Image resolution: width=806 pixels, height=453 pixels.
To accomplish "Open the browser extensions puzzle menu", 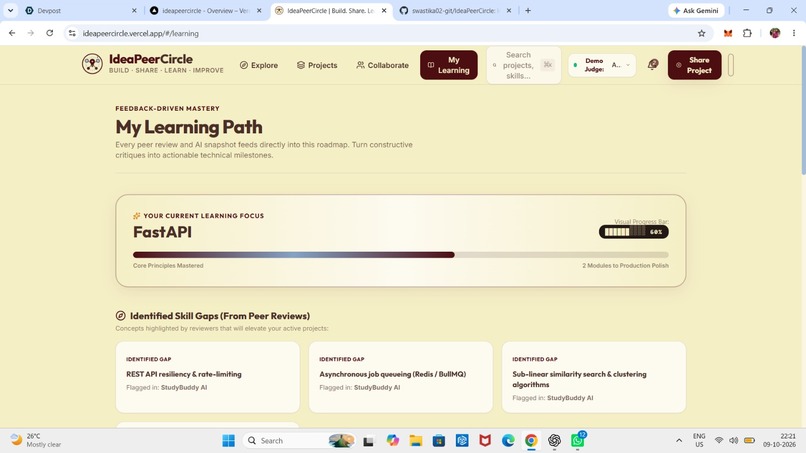I will [x=747, y=33].
